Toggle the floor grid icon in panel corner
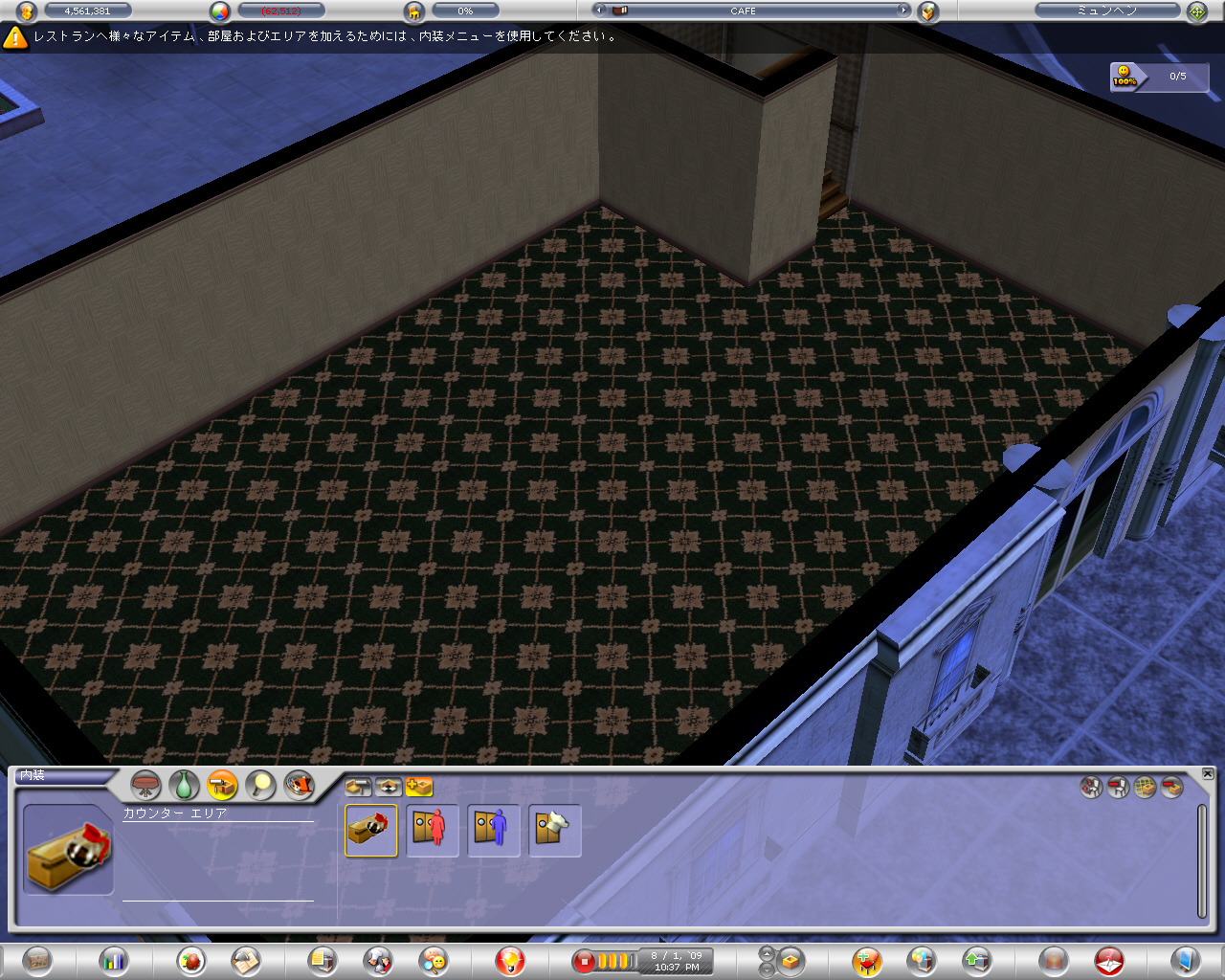 pos(1145,788)
